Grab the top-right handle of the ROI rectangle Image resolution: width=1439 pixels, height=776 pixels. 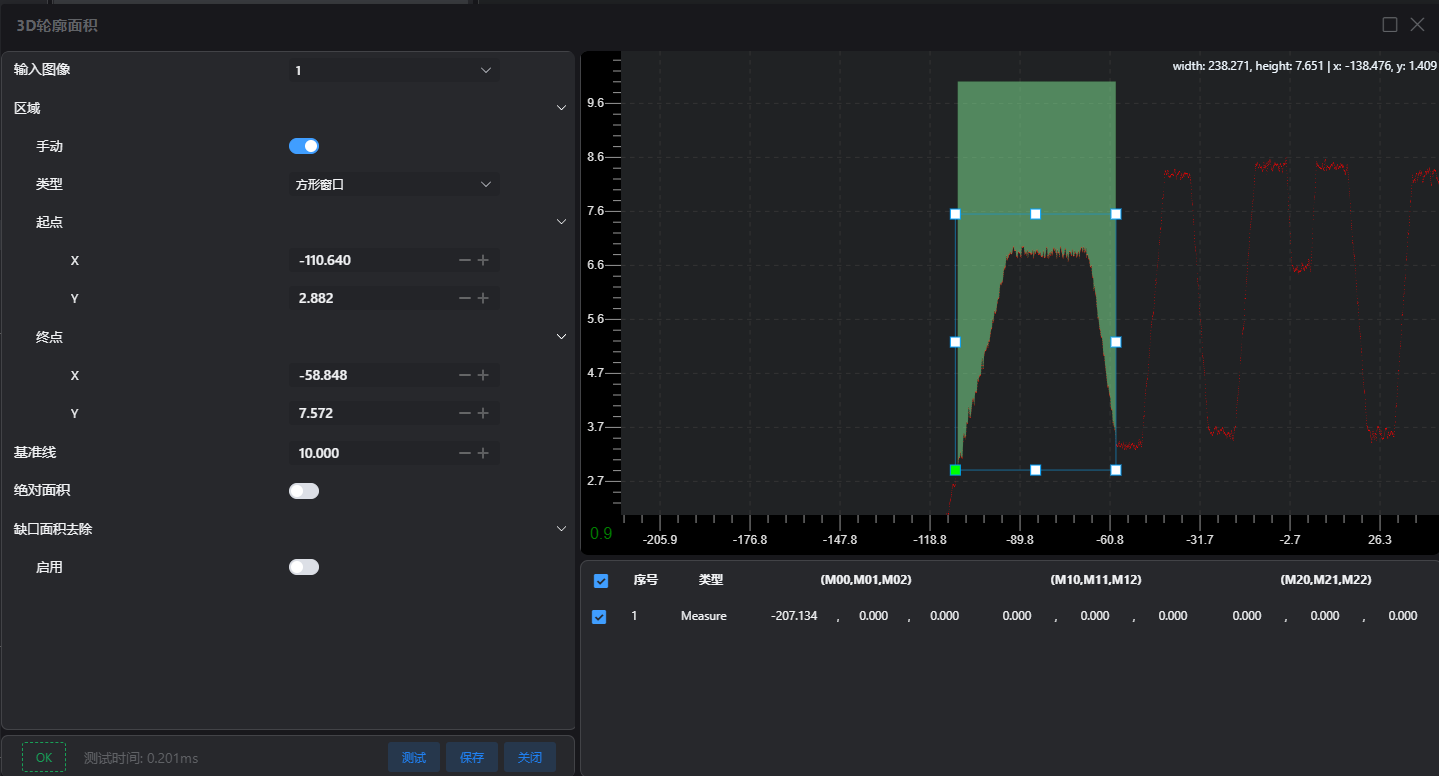[x=1116, y=214]
